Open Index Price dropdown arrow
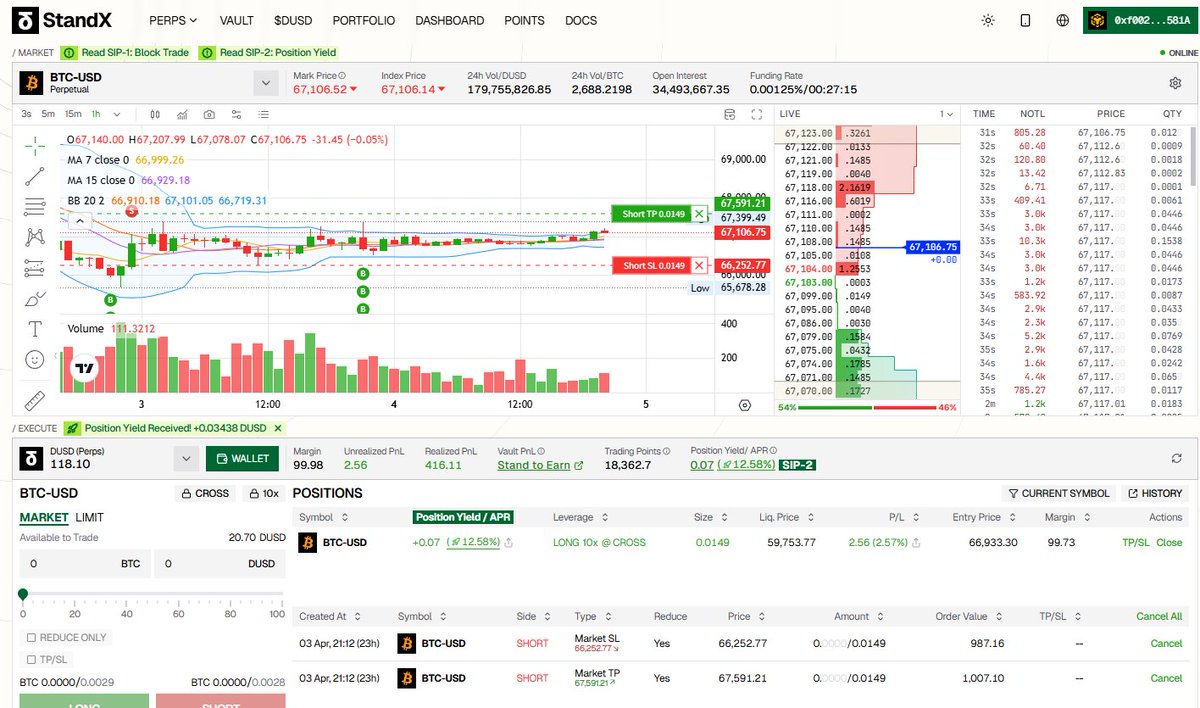Screen dimensions: 1200x708 (x=442, y=90)
